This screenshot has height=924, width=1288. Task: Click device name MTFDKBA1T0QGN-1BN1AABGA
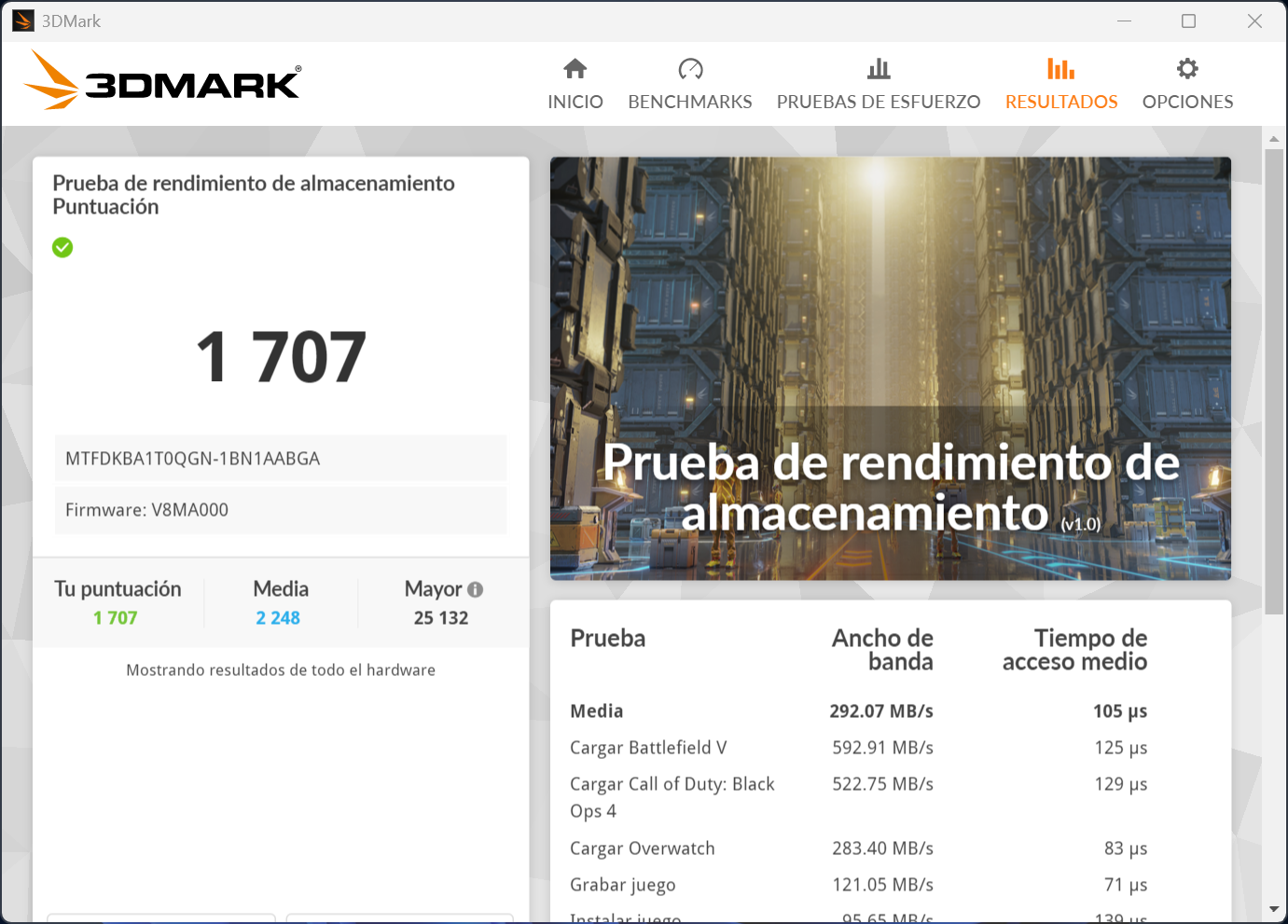click(x=281, y=459)
